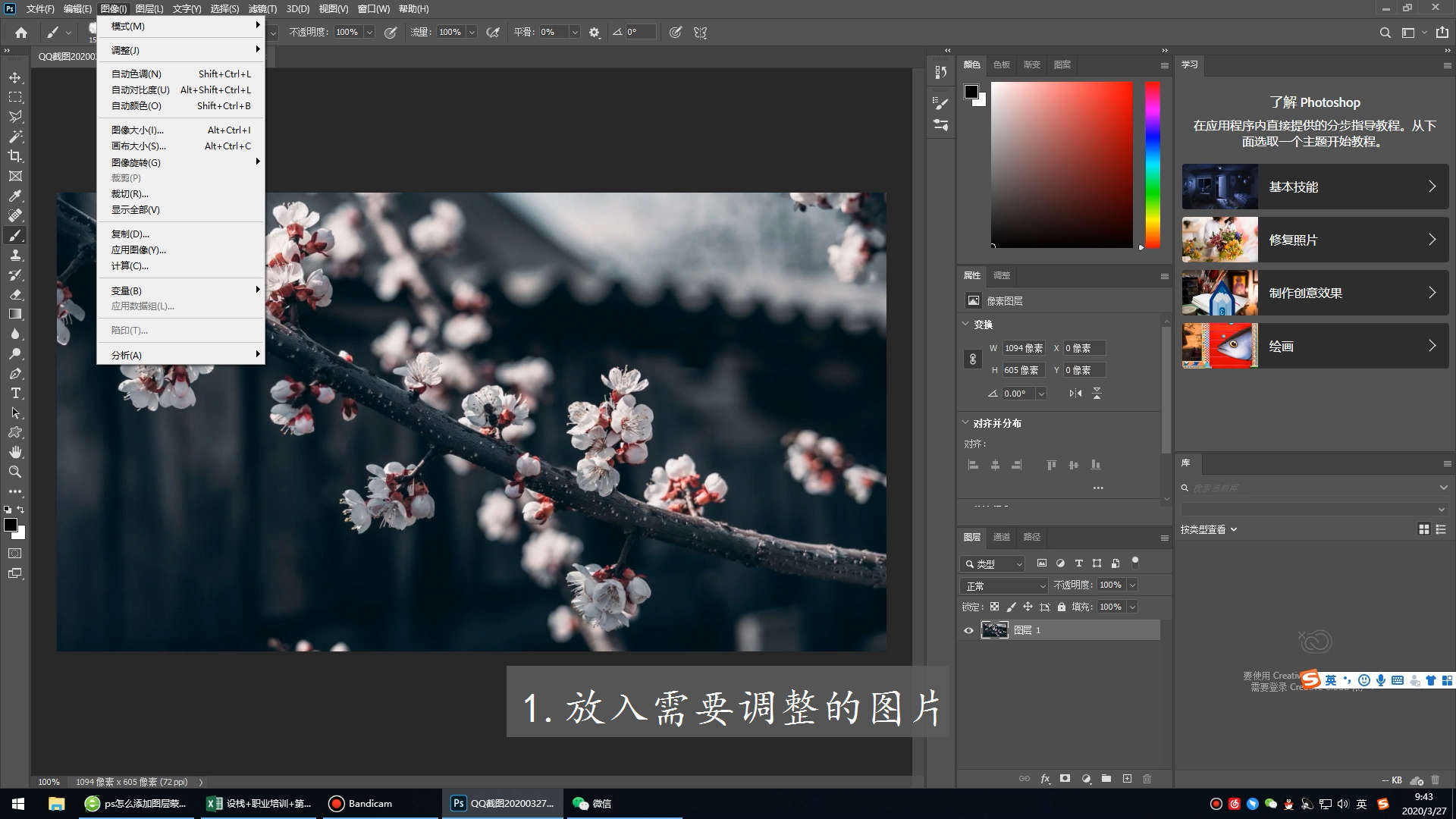Toggle layer filtering on/off switch
The height and width of the screenshot is (819, 1456).
tap(1135, 563)
